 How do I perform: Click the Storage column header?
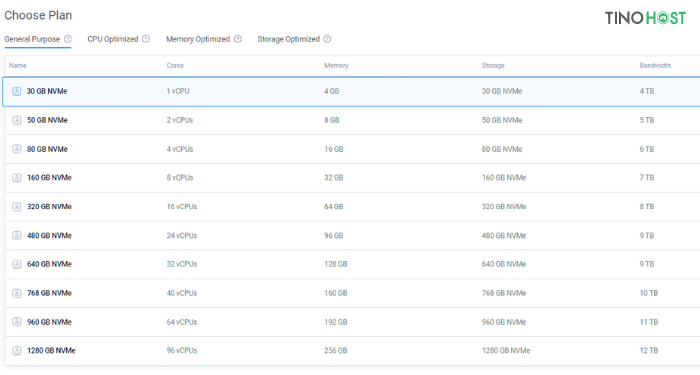(493, 66)
